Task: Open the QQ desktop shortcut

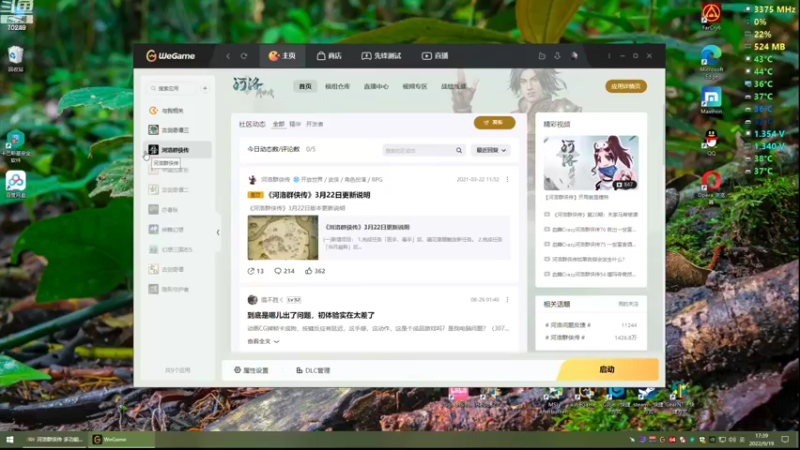Action: [x=711, y=142]
